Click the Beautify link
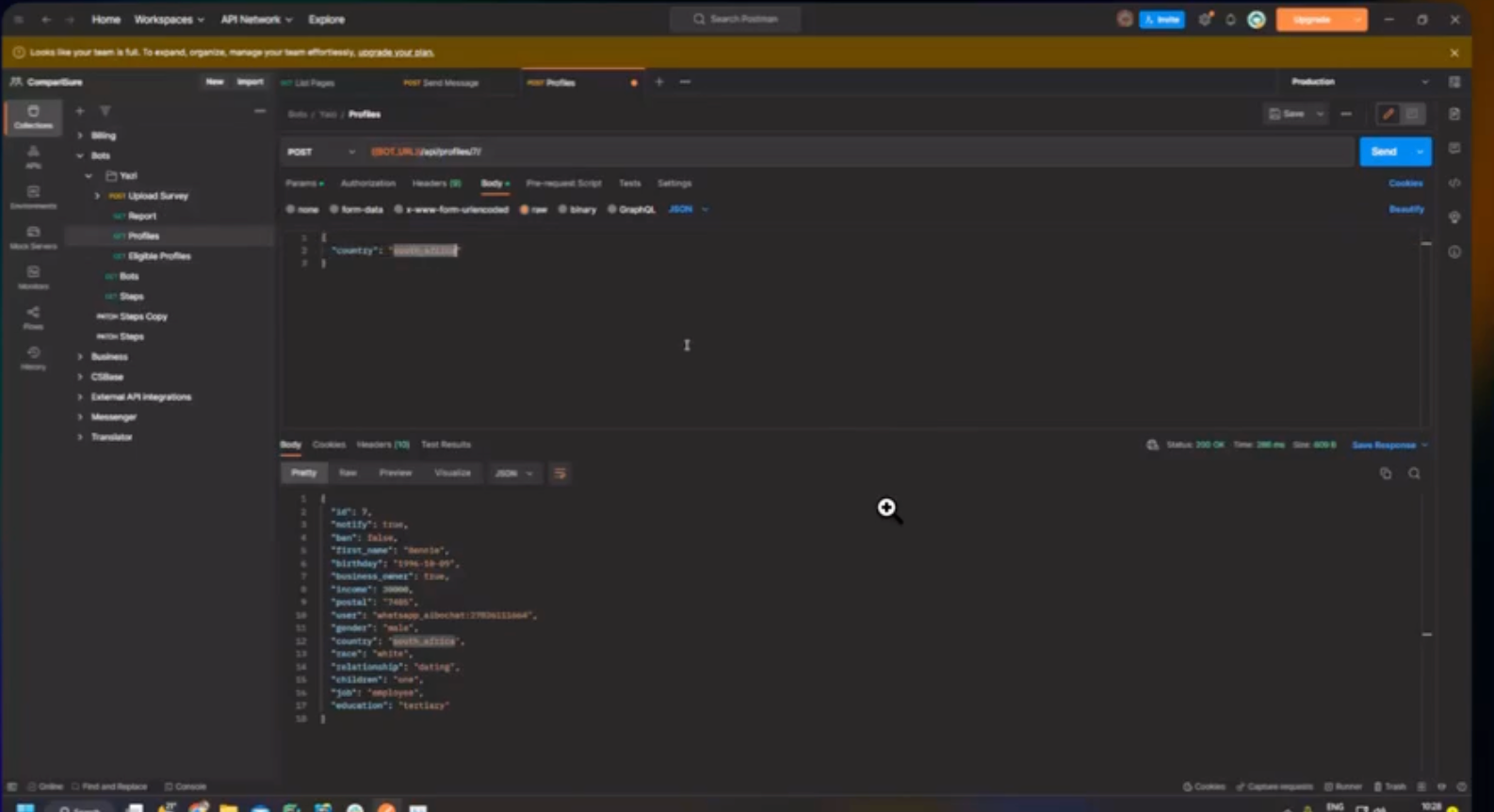The width and height of the screenshot is (1494, 812). click(1406, 209)
